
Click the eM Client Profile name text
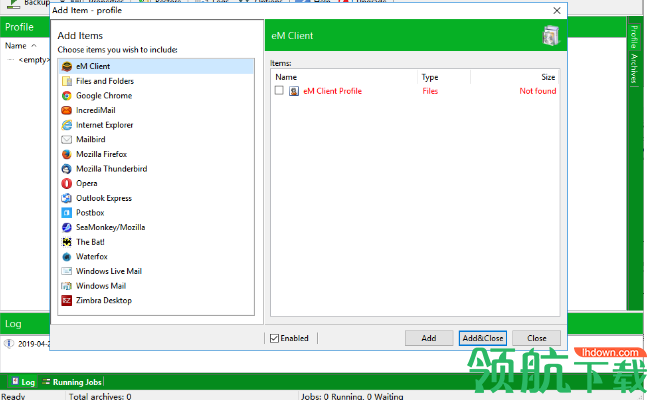(333, 91)
